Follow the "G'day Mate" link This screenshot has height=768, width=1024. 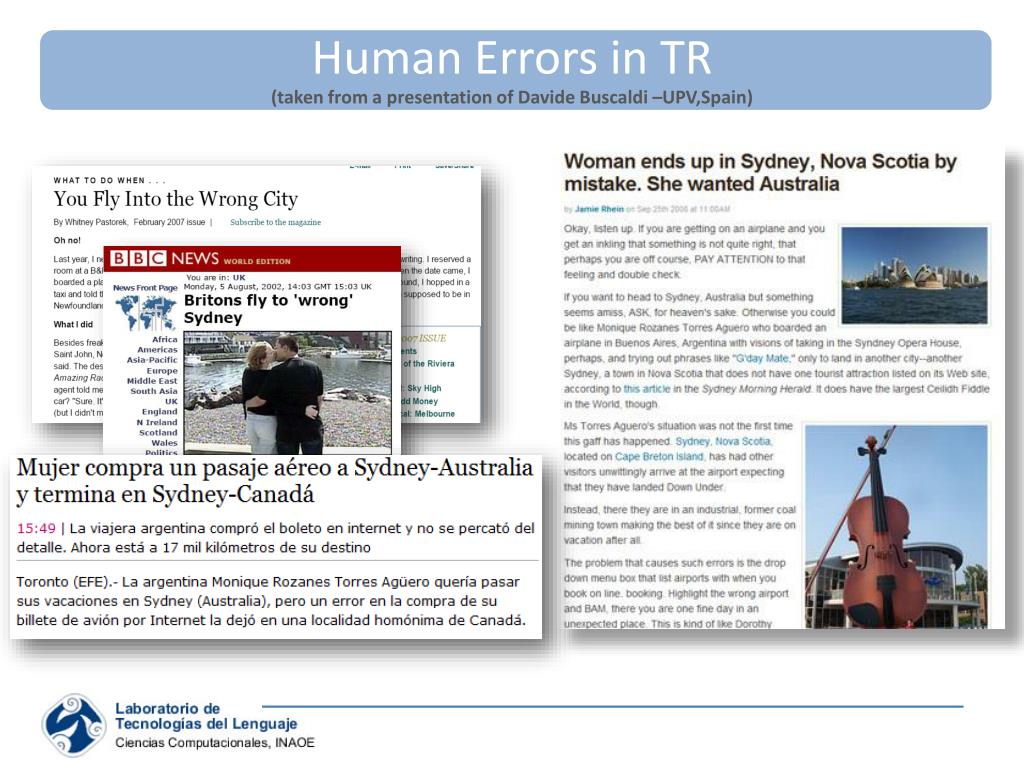pos(762,358)
